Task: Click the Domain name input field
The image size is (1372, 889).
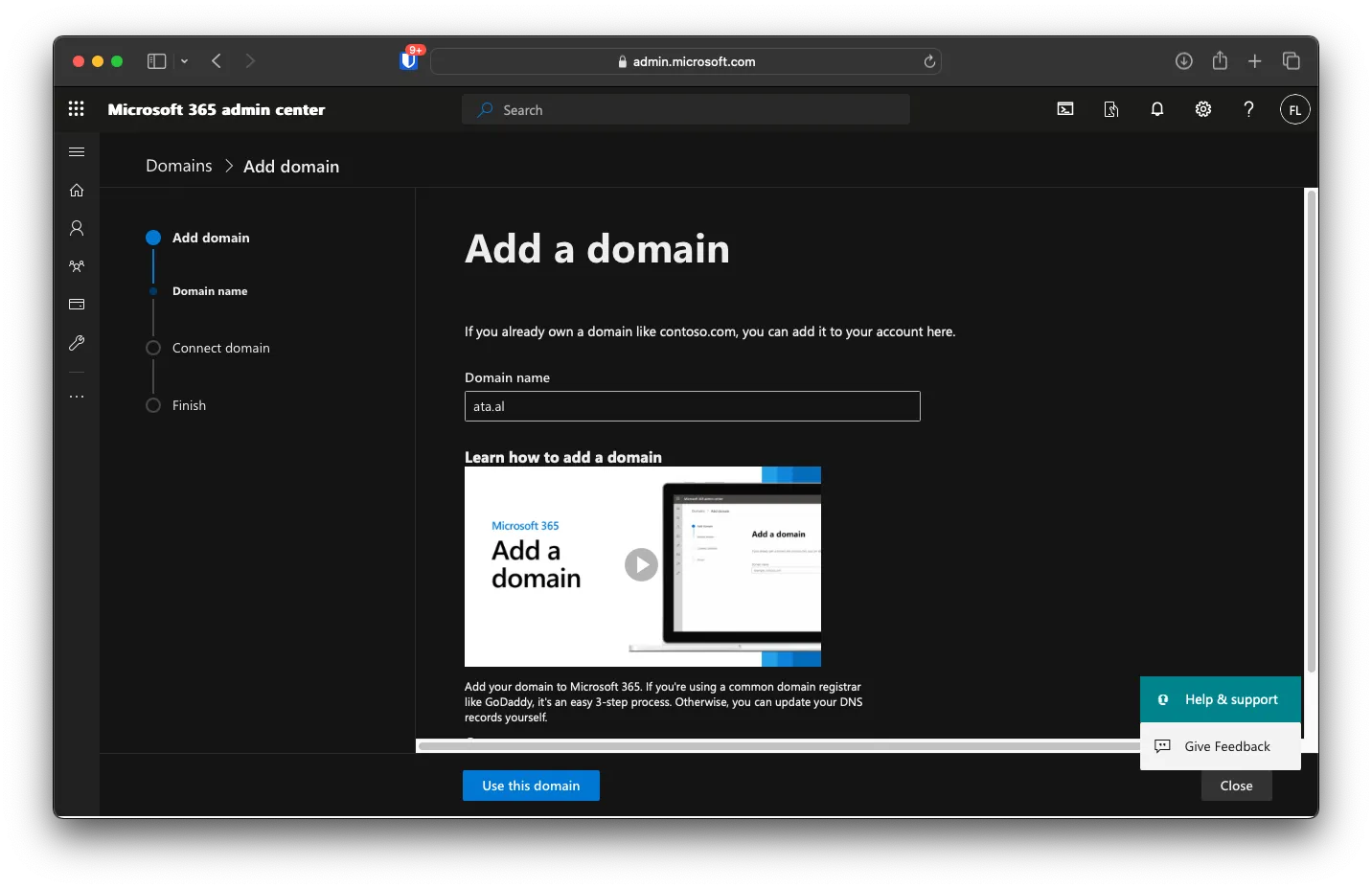Action: (x=693, y=406)
